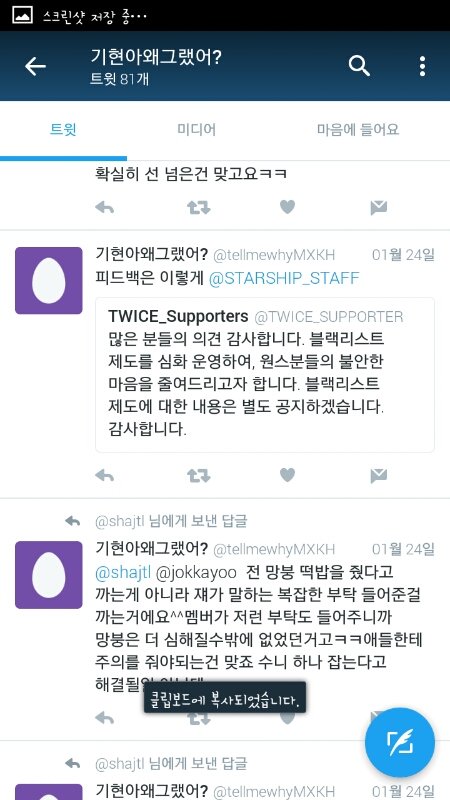The width and height of the screenshot is (450, 800).
Task: Switch to the 마음에 들어요 tab
Action: click(358, 130)
